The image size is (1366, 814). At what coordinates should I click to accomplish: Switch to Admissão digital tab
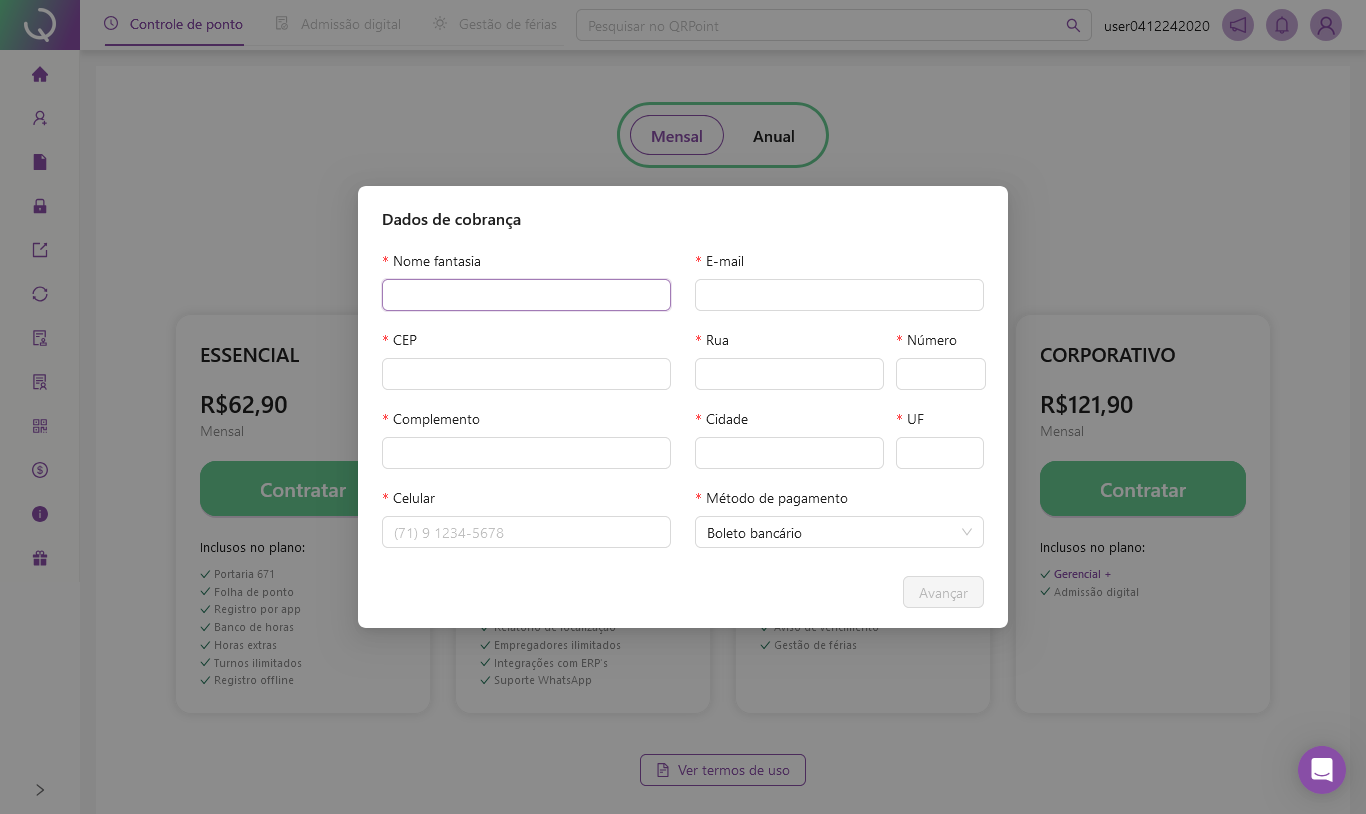click(x=339, y=24)
